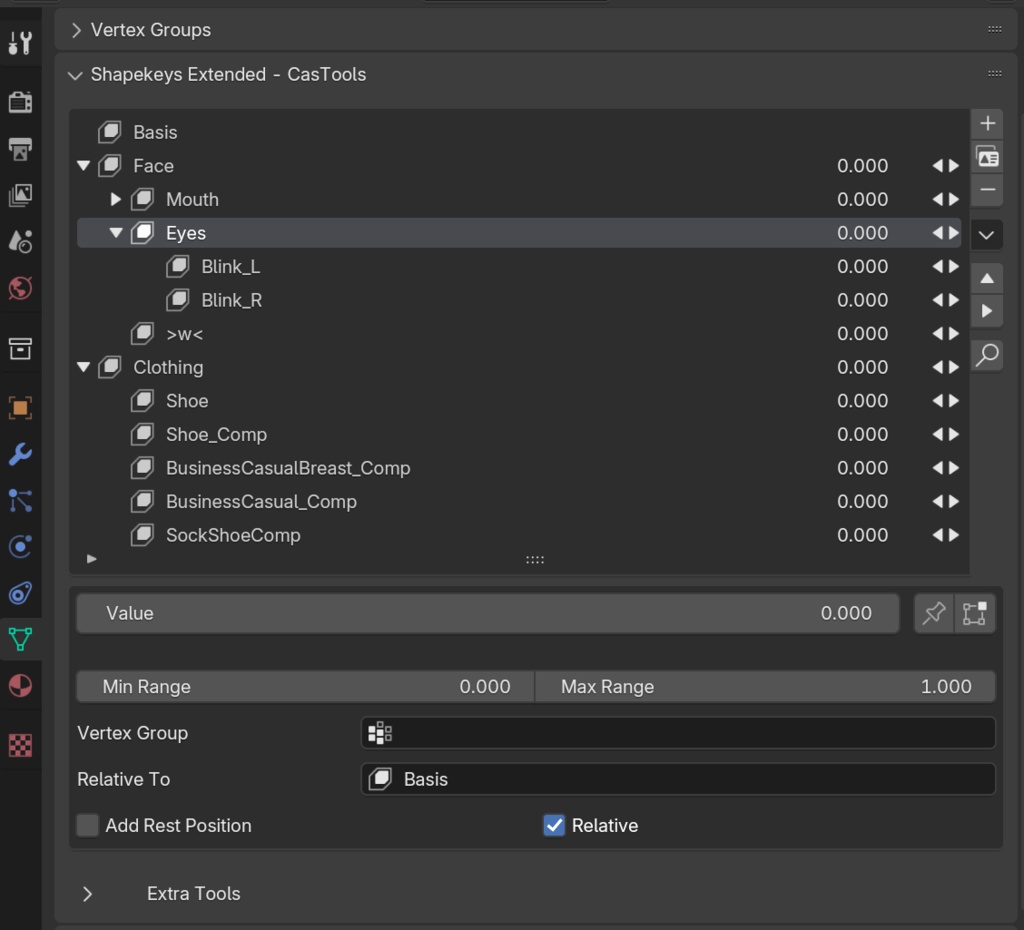Enable the Add Rest Position checkbox
Viewport: 1024px width, 930px height.
tap(87, 825)
